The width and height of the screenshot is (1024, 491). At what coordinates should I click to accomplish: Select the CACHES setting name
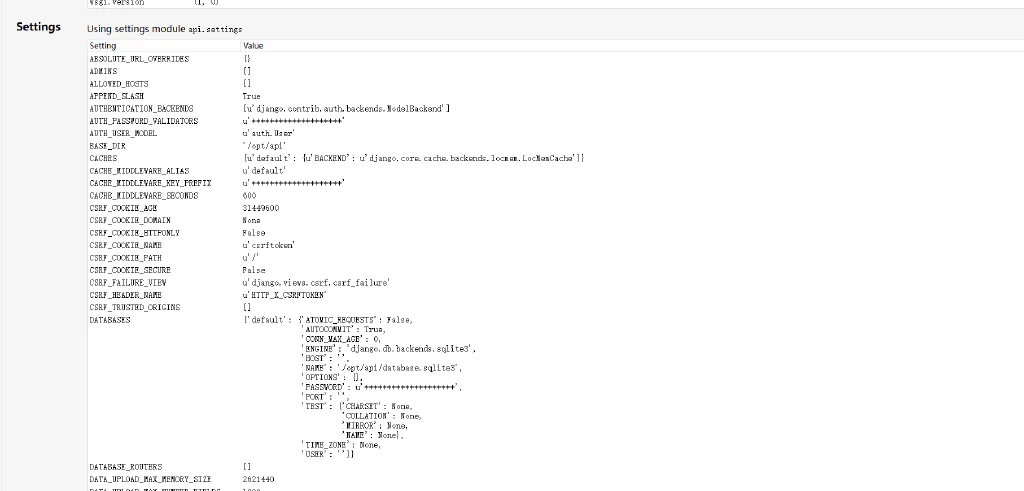(x=103, y=158)
